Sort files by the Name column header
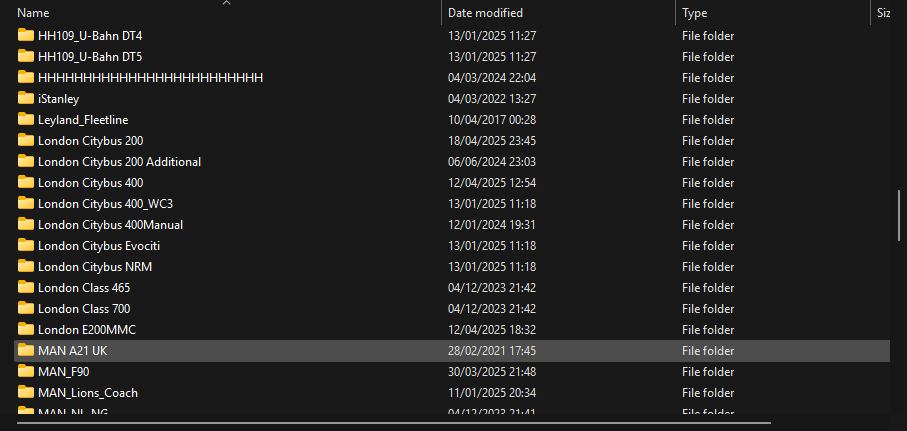This screenshot has height=431, width=907. click(x=34, y=13)
